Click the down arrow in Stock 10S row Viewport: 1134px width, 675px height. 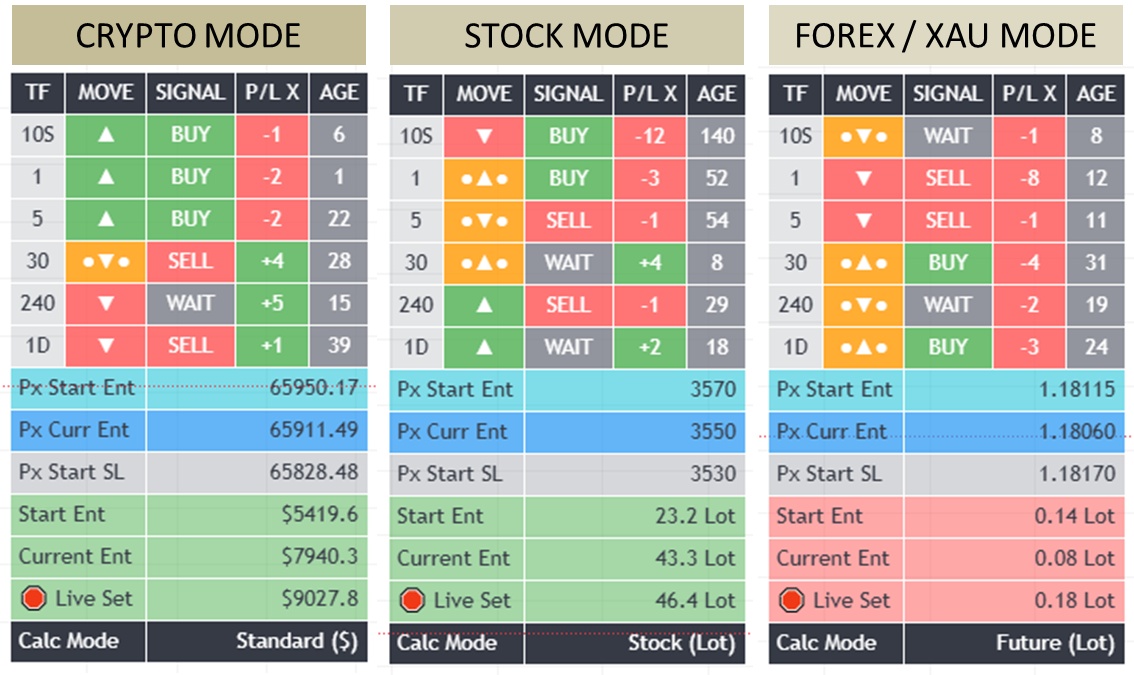(484, 136)
